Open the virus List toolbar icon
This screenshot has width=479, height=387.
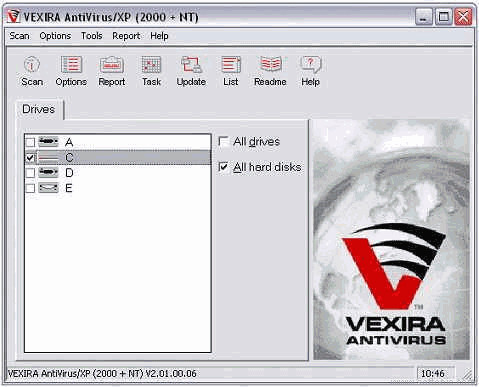click(231, 65)
